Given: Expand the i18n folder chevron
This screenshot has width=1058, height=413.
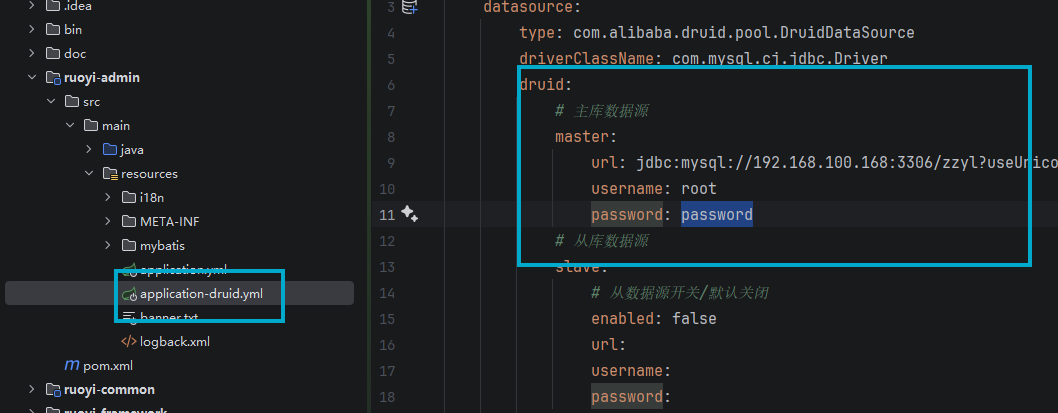Looking at the screenshot, I should click(x=108, y=198).
